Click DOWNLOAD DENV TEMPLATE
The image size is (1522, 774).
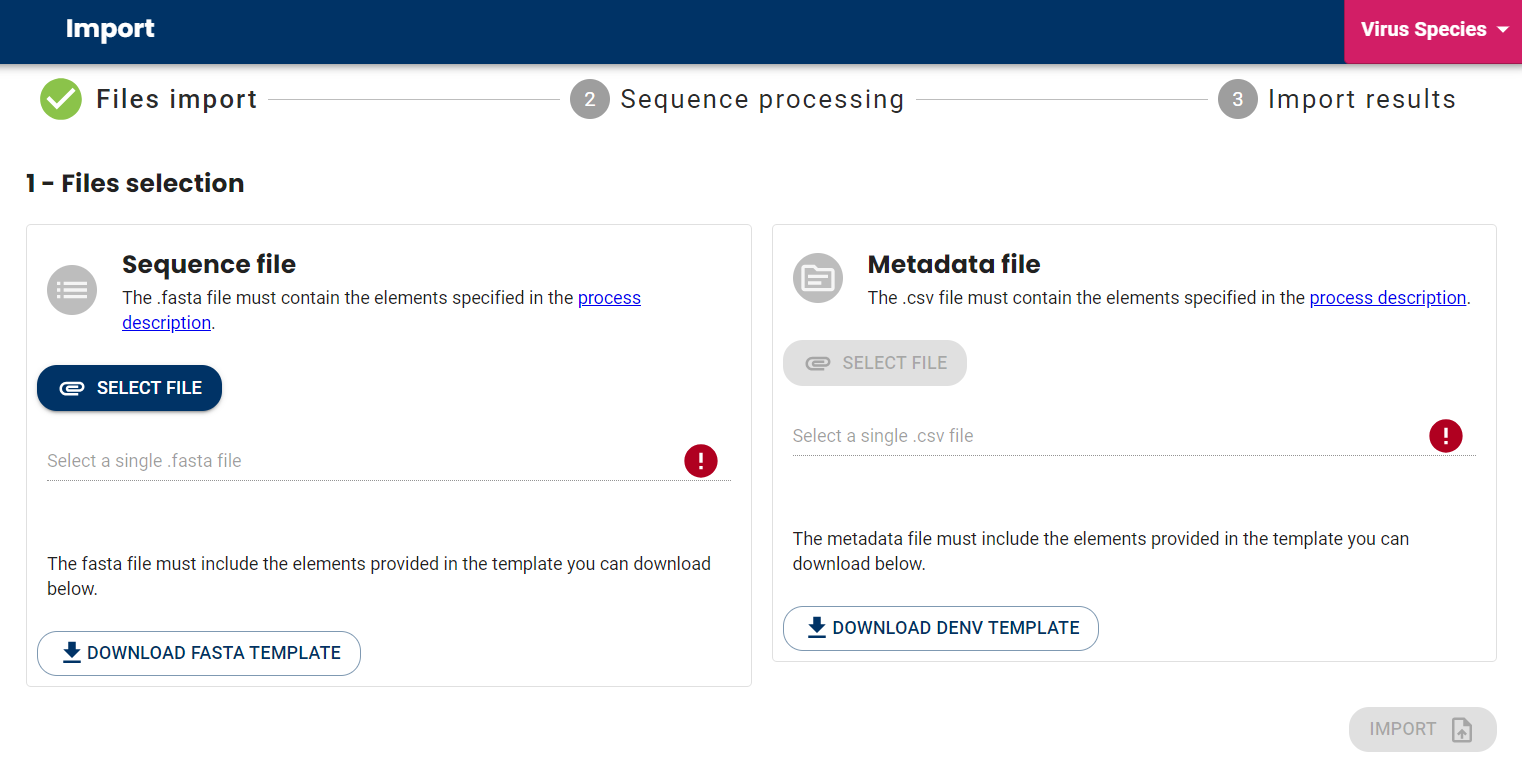click(940, 628)
